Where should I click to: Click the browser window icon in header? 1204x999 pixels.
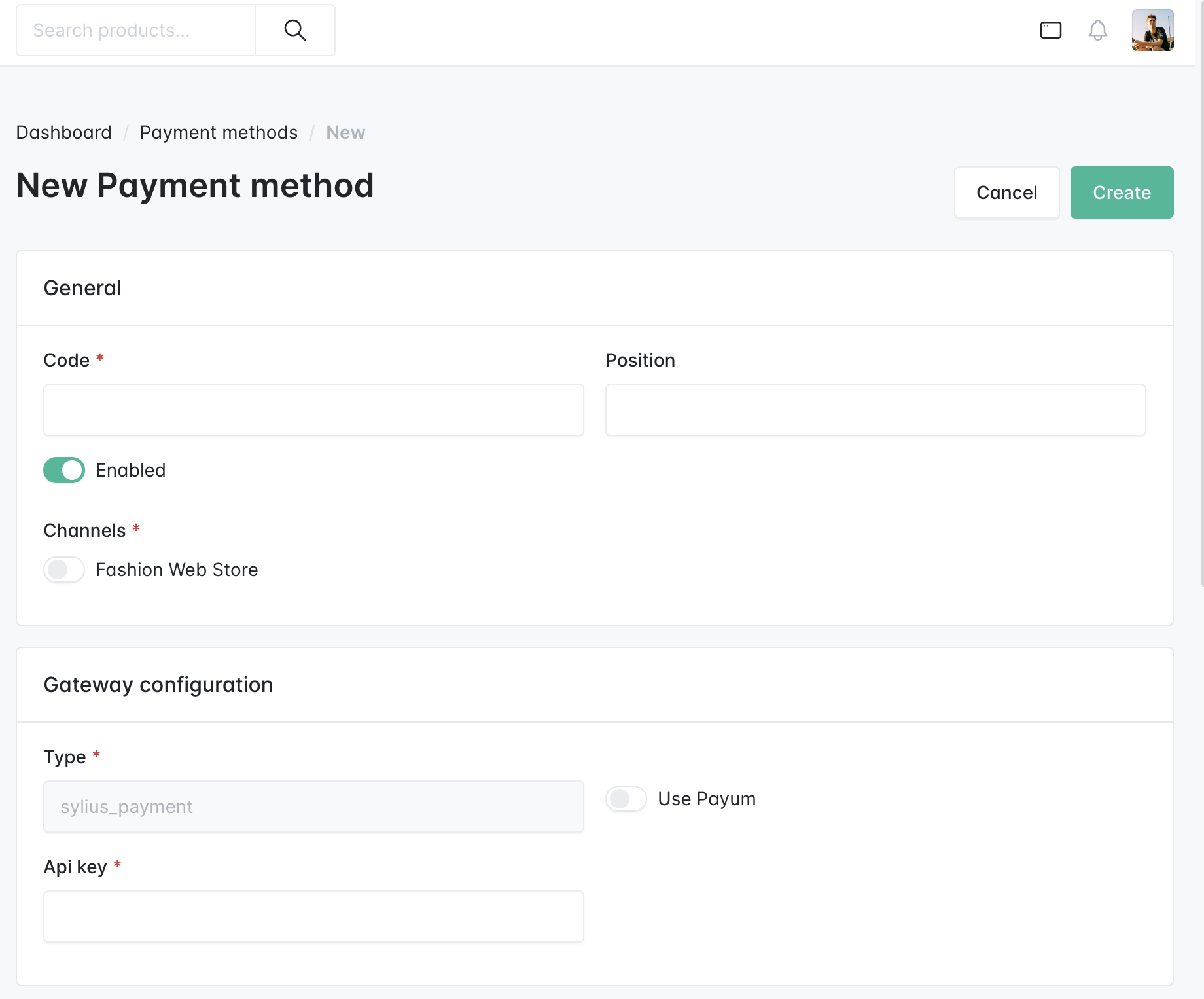pos(1051,30)
